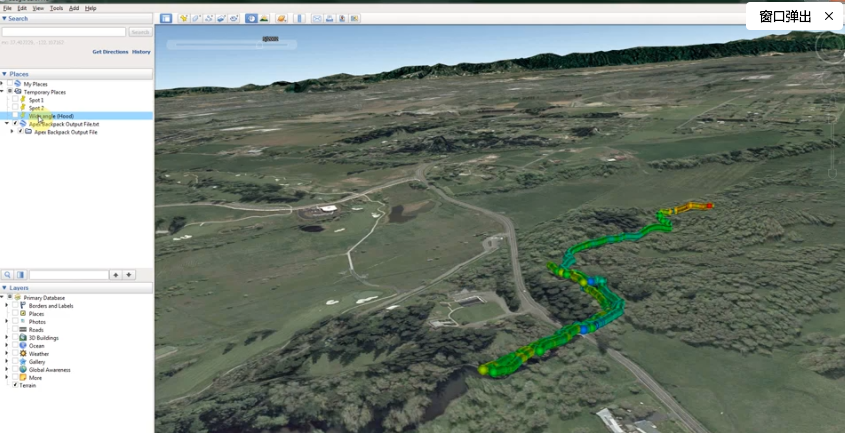This screenshot has height=433, width=845.
Task: Collapse the Places panel header
Action: (4, 74)
